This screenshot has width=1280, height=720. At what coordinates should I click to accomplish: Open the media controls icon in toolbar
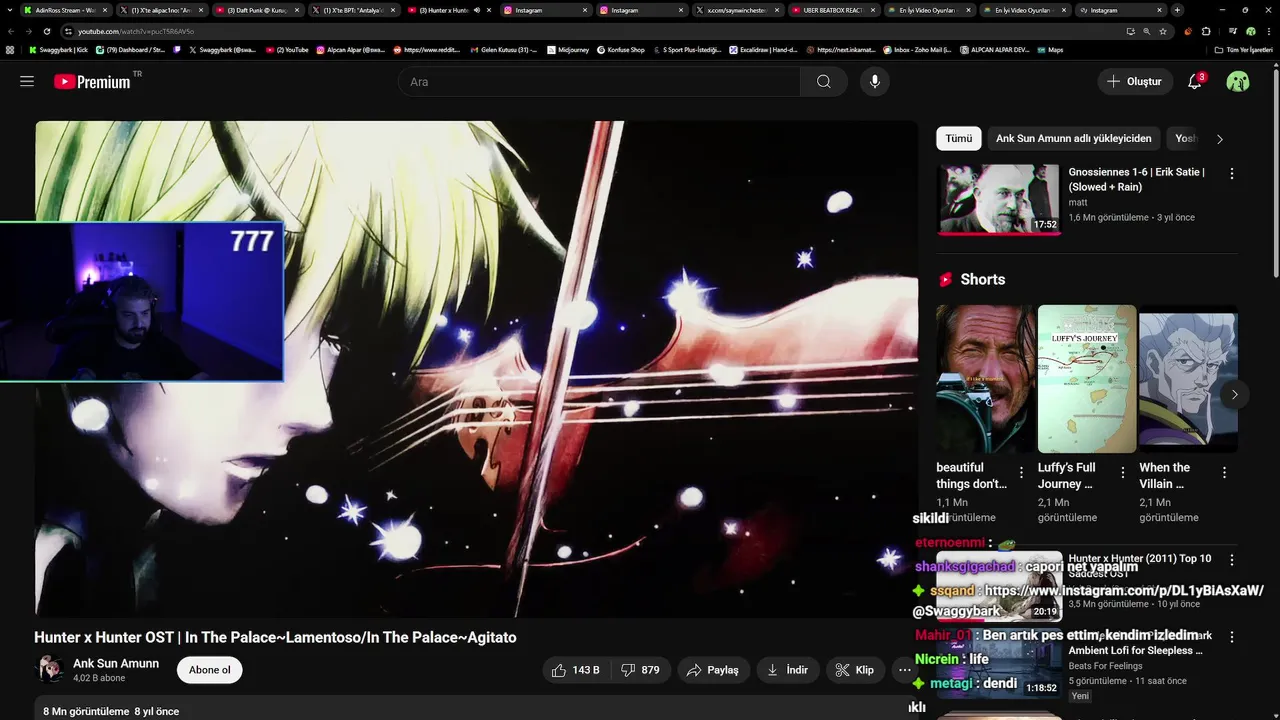tap(1233, 31)
